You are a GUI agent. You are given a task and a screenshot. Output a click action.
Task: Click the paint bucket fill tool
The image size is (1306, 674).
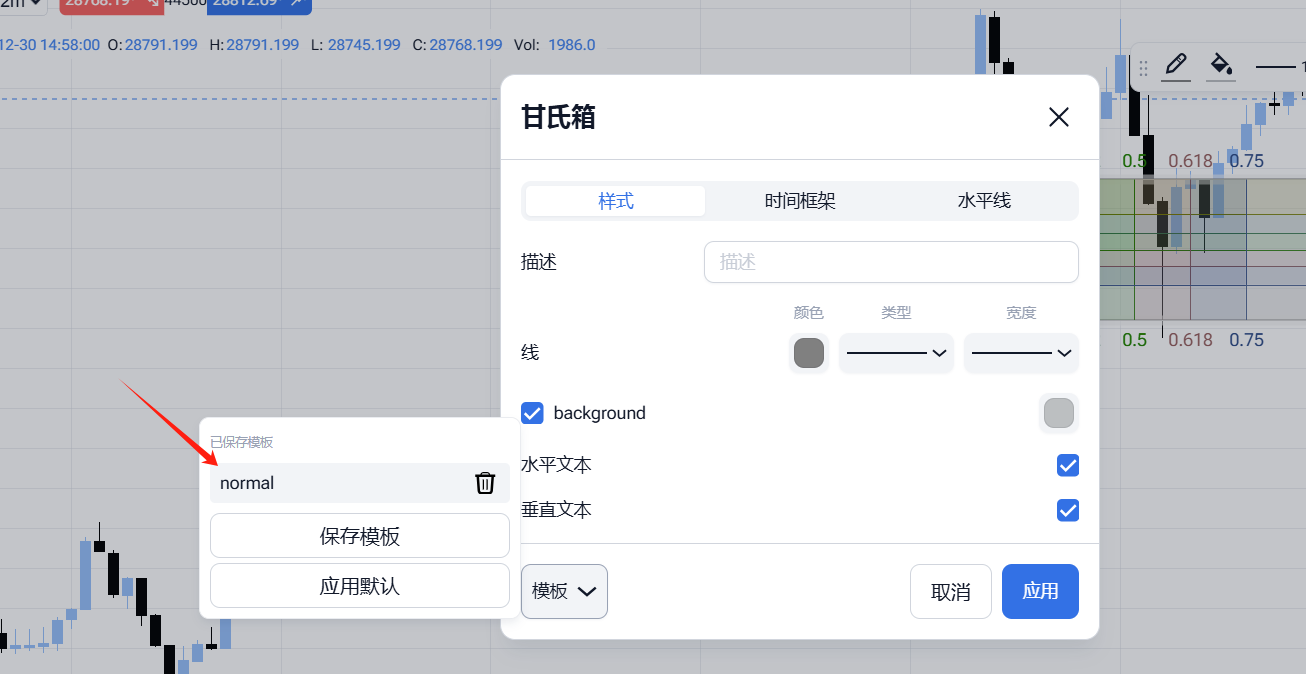coord(1220,66)
